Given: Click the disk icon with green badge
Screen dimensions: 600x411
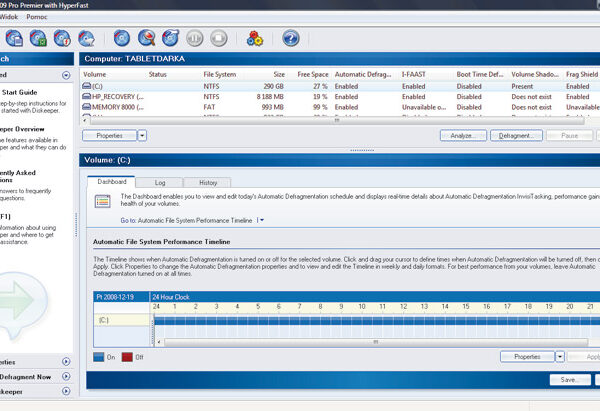Looking at the screenshot, I should tap(37, 39).
